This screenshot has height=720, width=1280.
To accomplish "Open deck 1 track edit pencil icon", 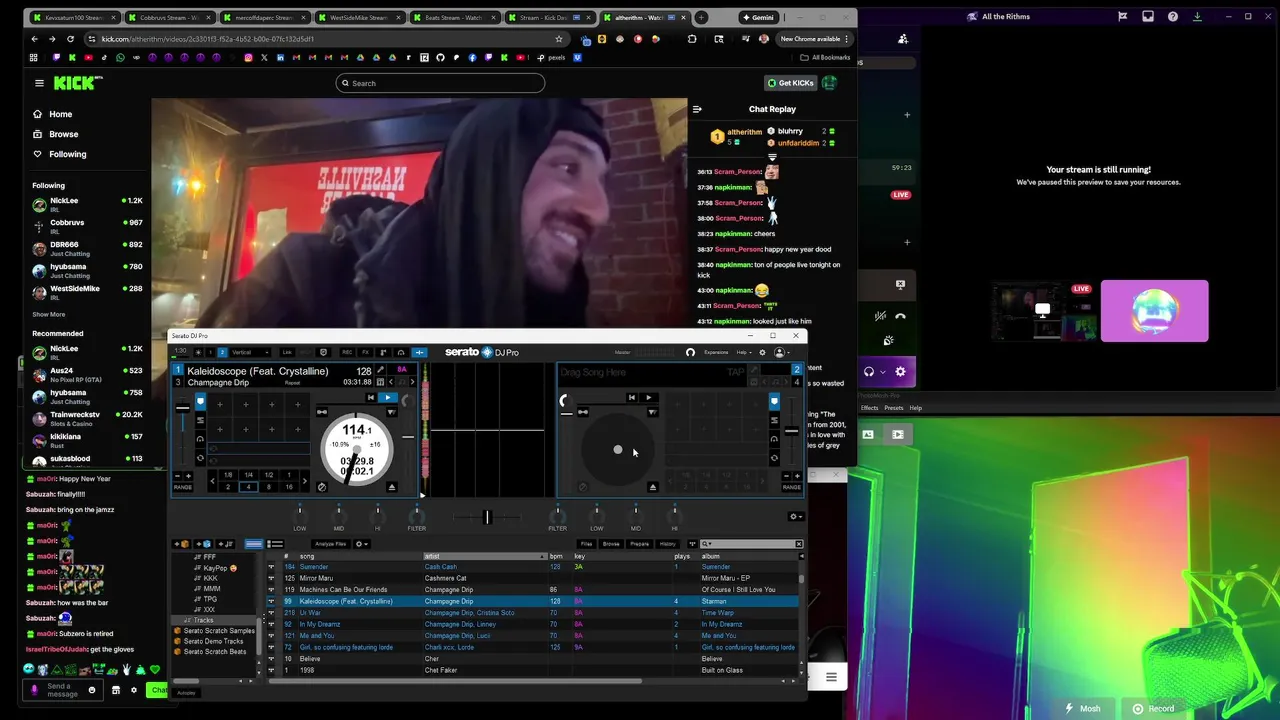I will click(380, 370).
